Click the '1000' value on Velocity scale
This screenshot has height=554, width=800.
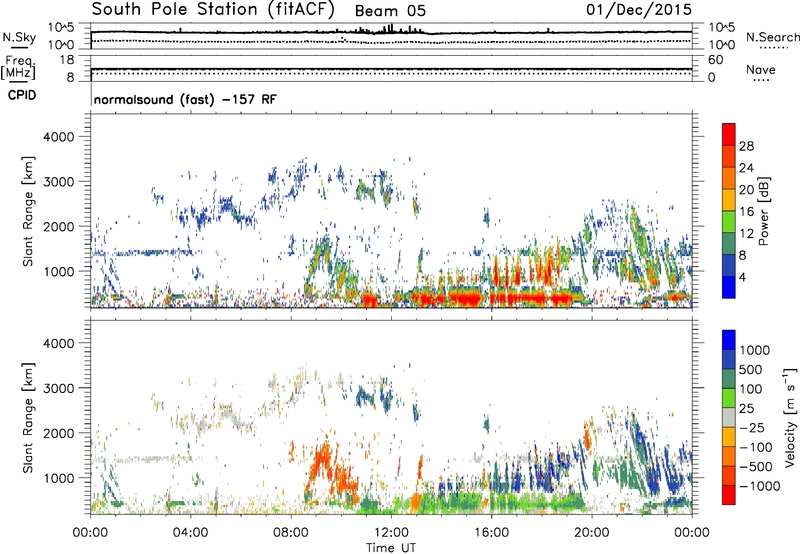pyautogui.click(x=755, y=350)
